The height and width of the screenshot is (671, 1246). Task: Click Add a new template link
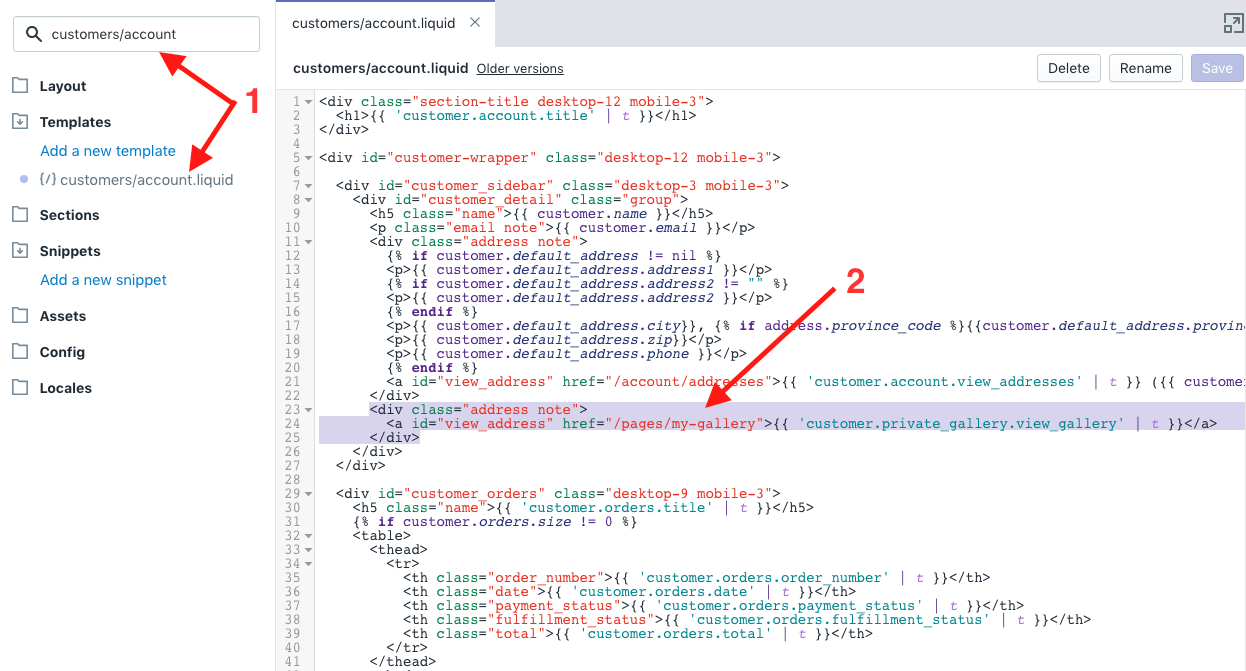(108, 151)
